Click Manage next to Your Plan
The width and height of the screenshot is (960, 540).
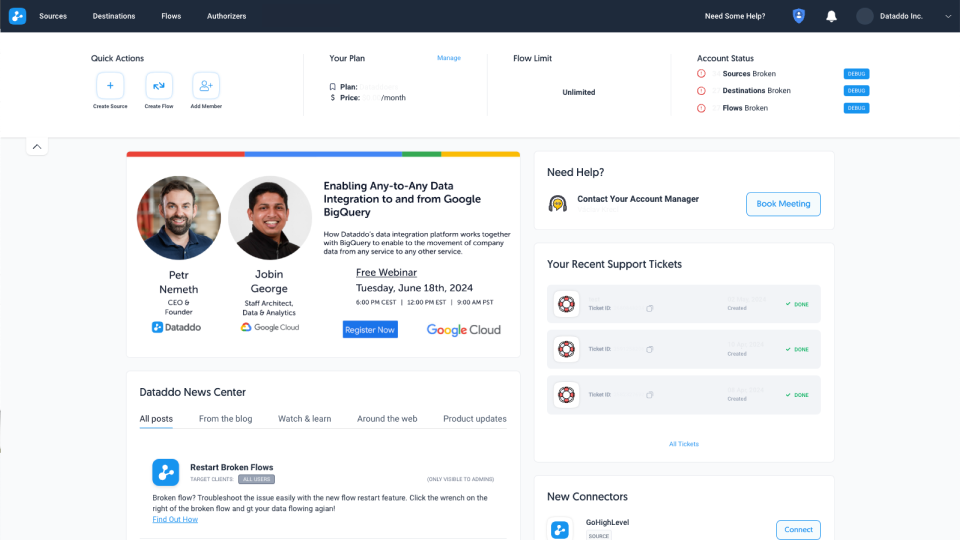pyautogui.click(x=449, y=58)
